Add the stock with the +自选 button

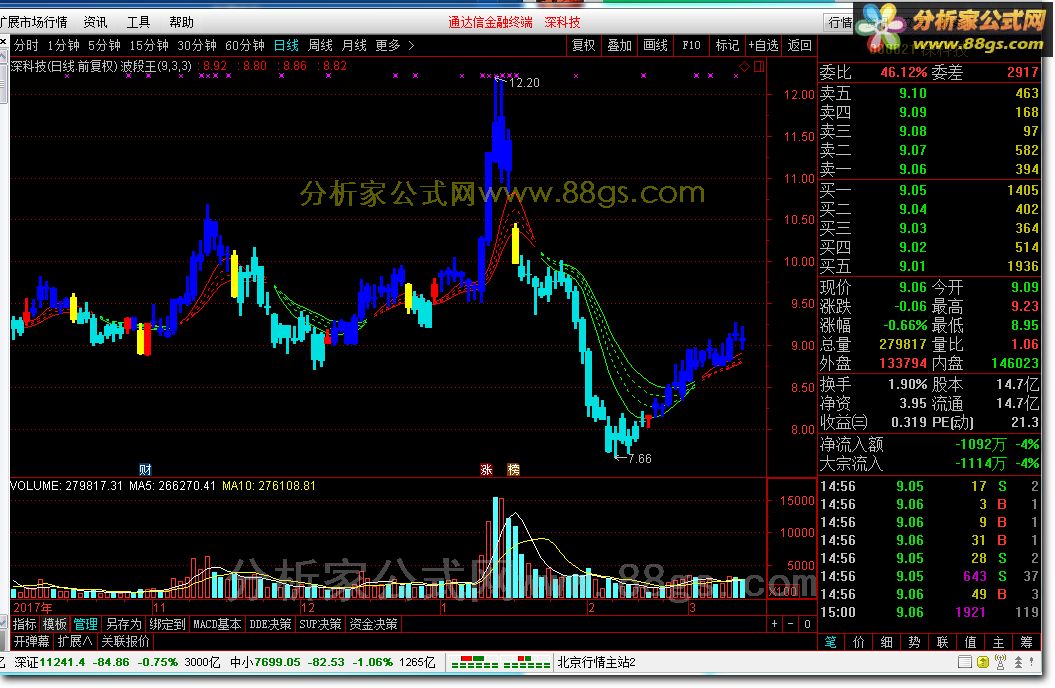[x=764, y=45]
